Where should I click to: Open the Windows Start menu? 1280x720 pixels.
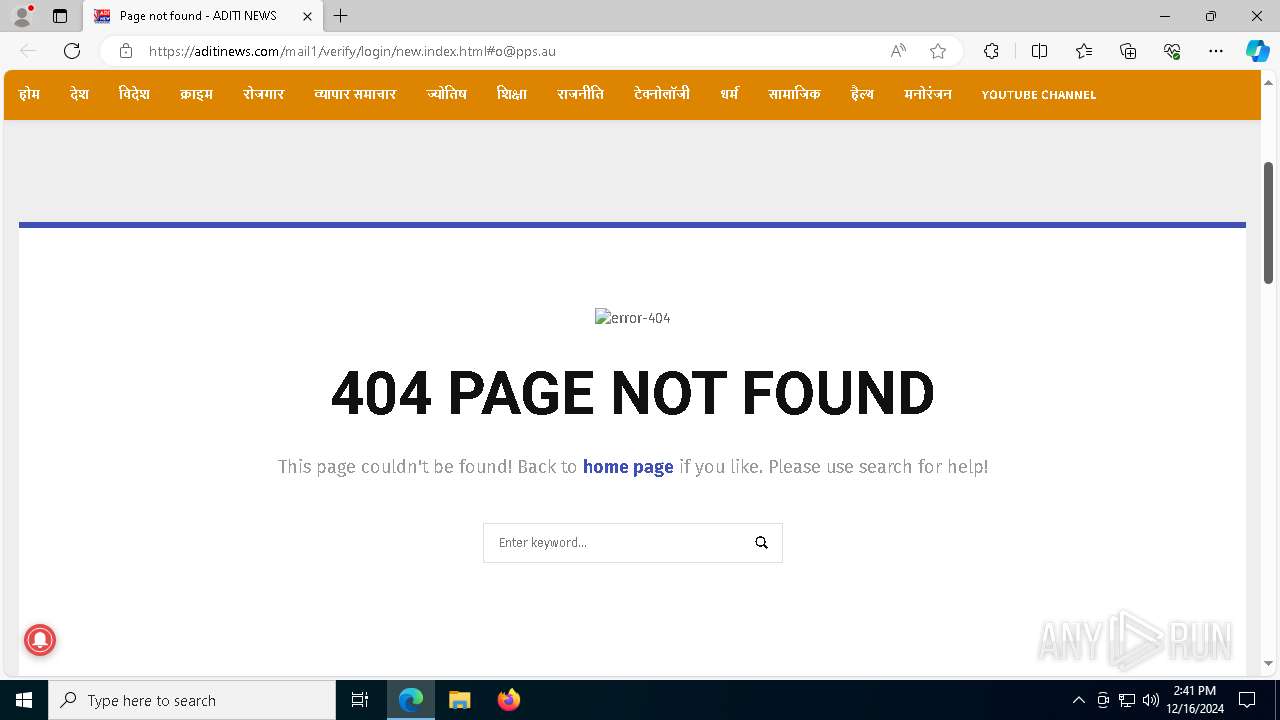tap(24, 700)
